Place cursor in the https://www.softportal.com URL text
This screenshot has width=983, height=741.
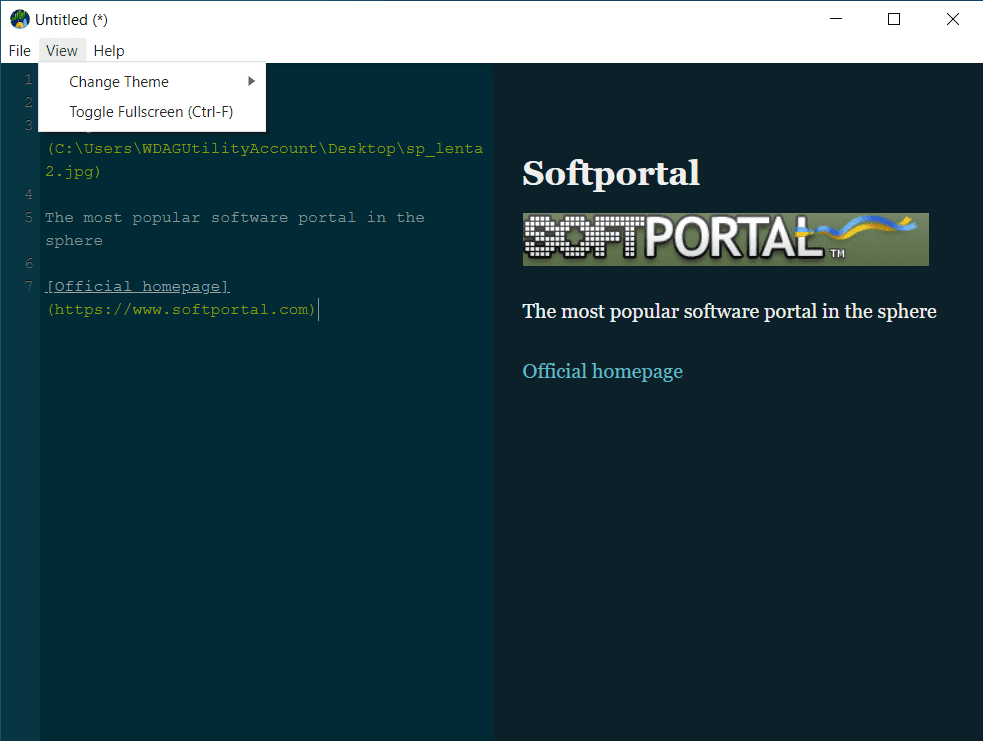coord(182,310)
